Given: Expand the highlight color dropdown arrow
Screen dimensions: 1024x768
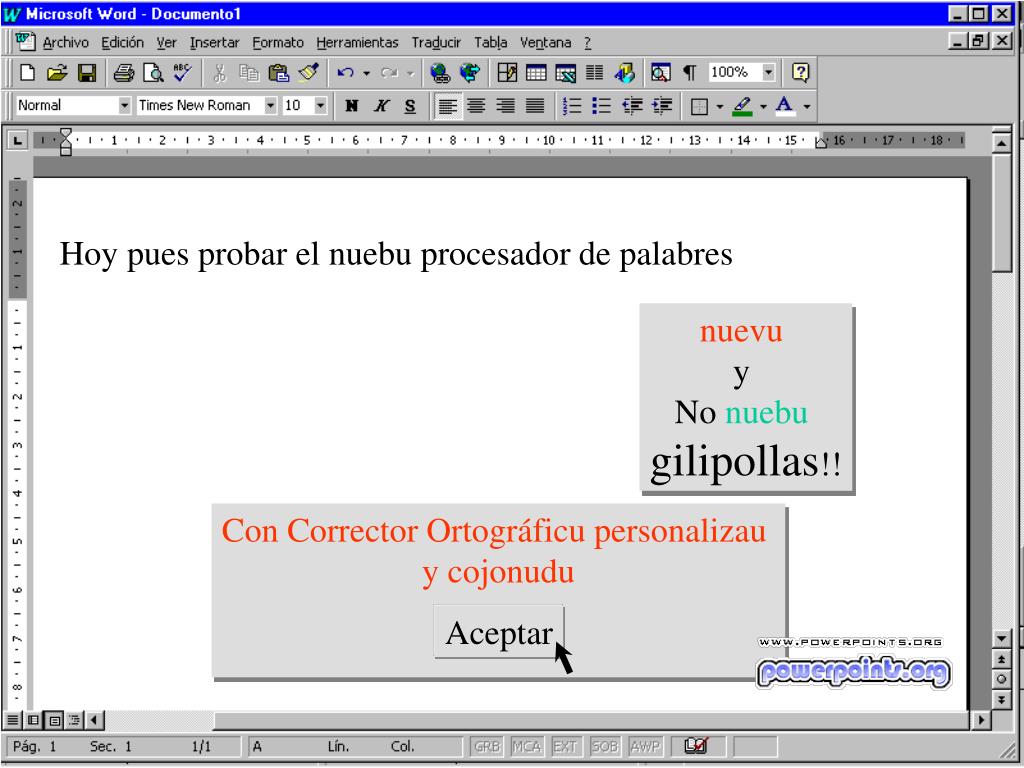Looking at the screenshot, I should click(x=763, y=106).
